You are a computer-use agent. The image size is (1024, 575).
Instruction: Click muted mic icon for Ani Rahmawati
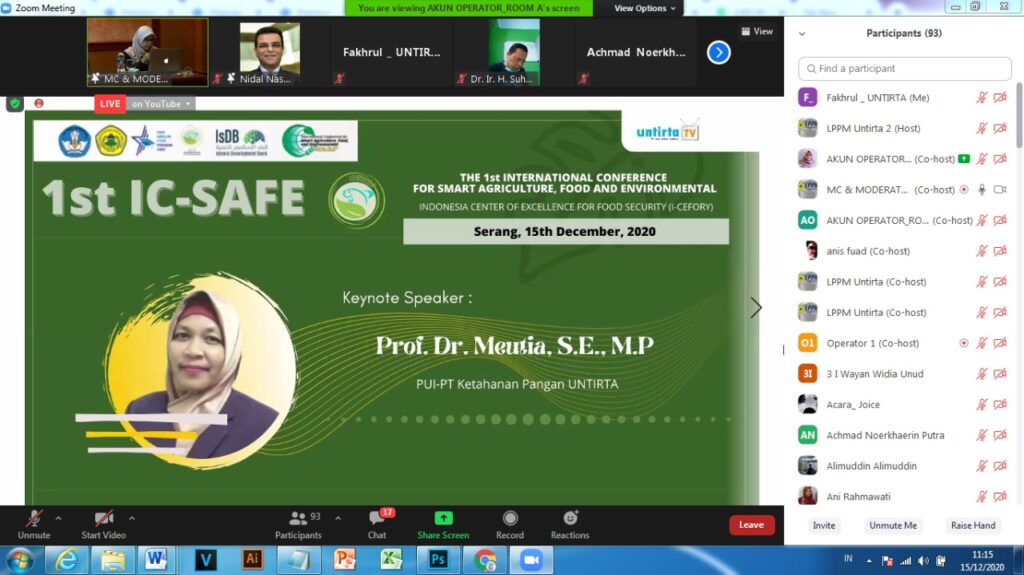(x=982, y=497)
